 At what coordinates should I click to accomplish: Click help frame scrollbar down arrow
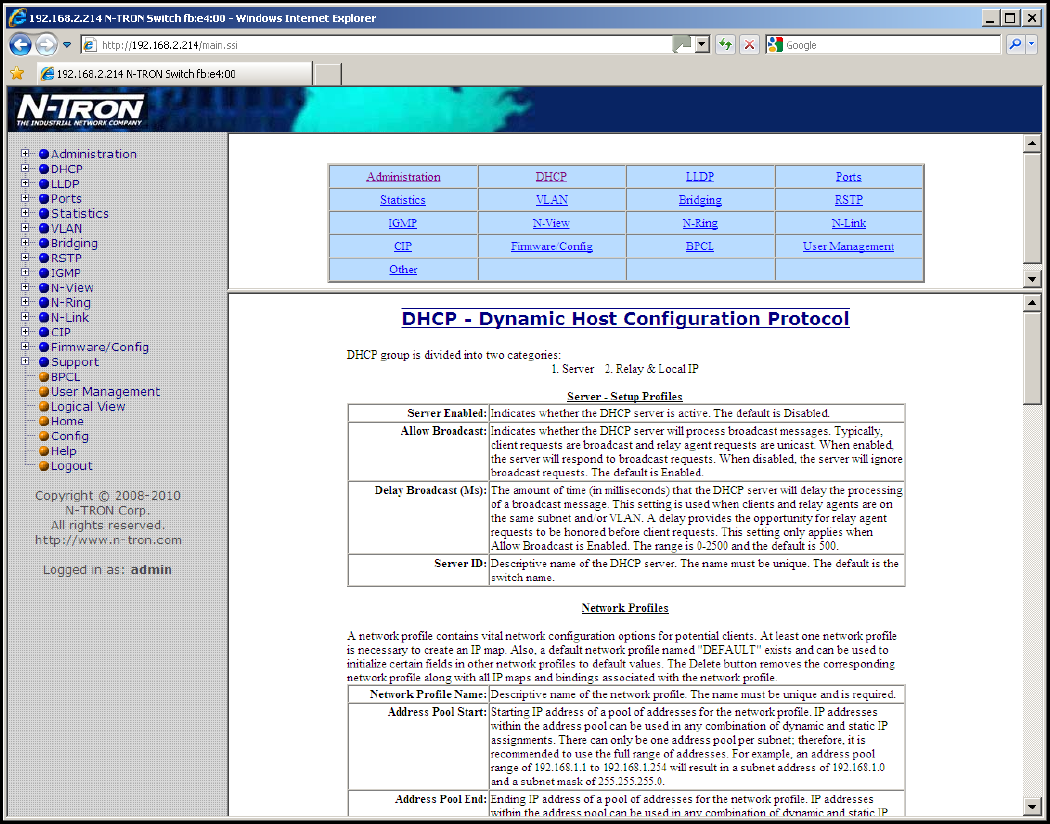(x=1032, y=806)
